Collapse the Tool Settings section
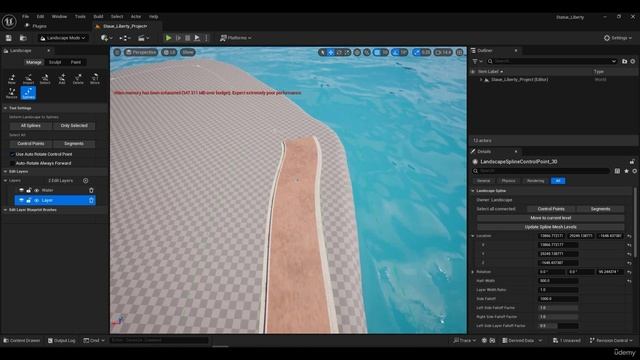Viewport: 640px width, 360px height. tap(5, 108)
